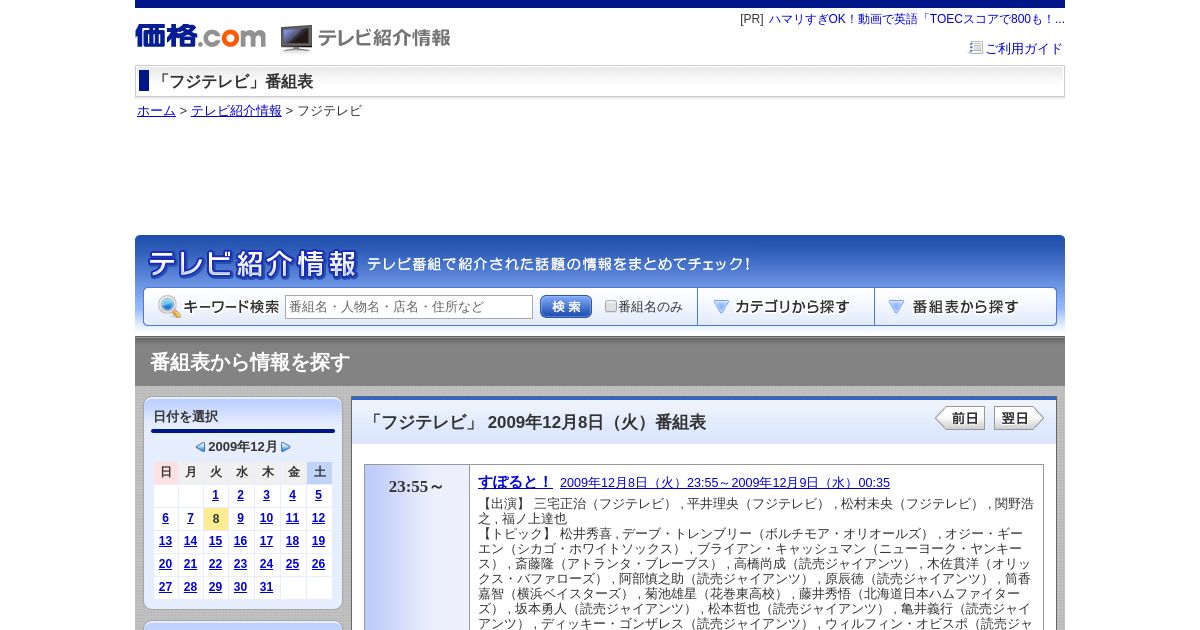
Task: Select December 31 in calendar
Action: [x=266, y=587]
